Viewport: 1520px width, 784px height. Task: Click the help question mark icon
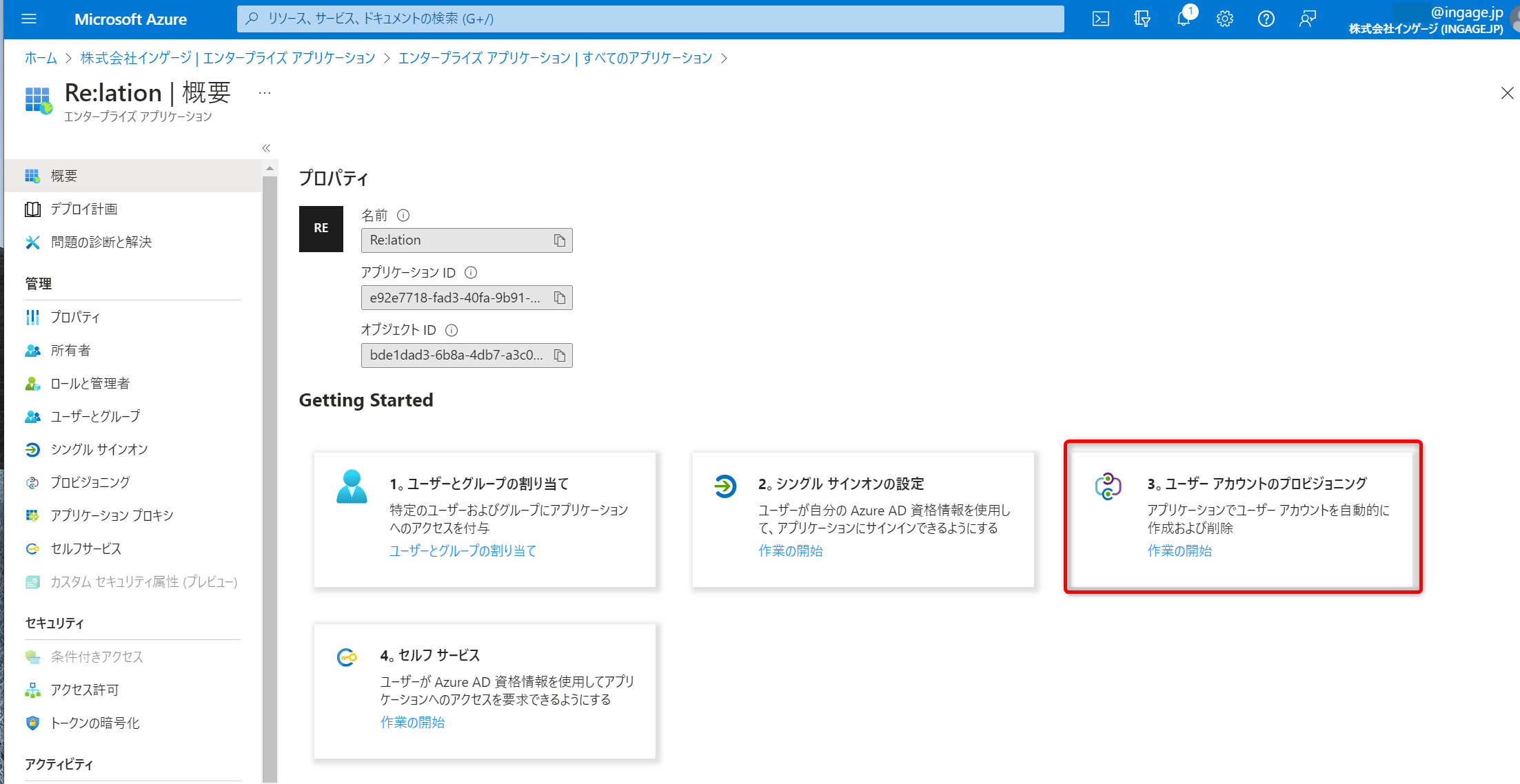click(x=1266, y=19)
